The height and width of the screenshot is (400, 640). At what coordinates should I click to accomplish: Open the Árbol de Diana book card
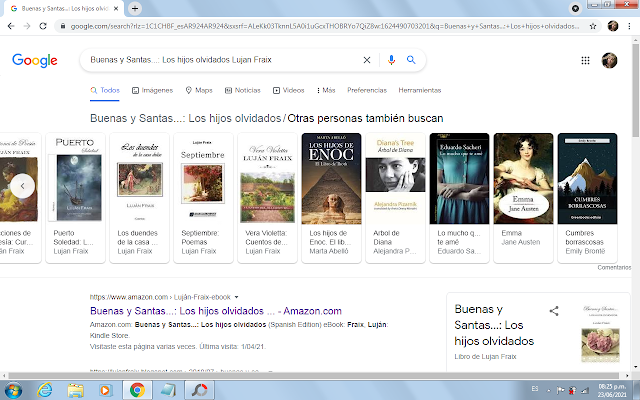pos(396,198)
